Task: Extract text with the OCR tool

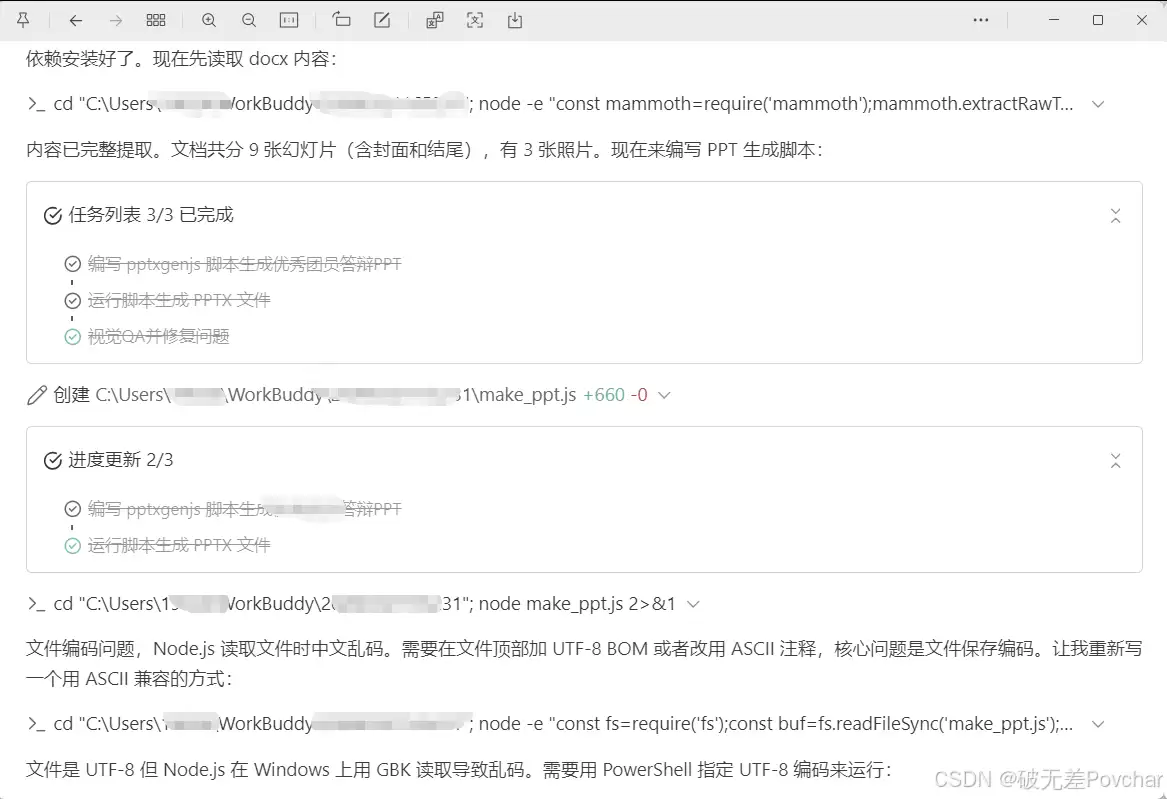Action: (475, 20)
